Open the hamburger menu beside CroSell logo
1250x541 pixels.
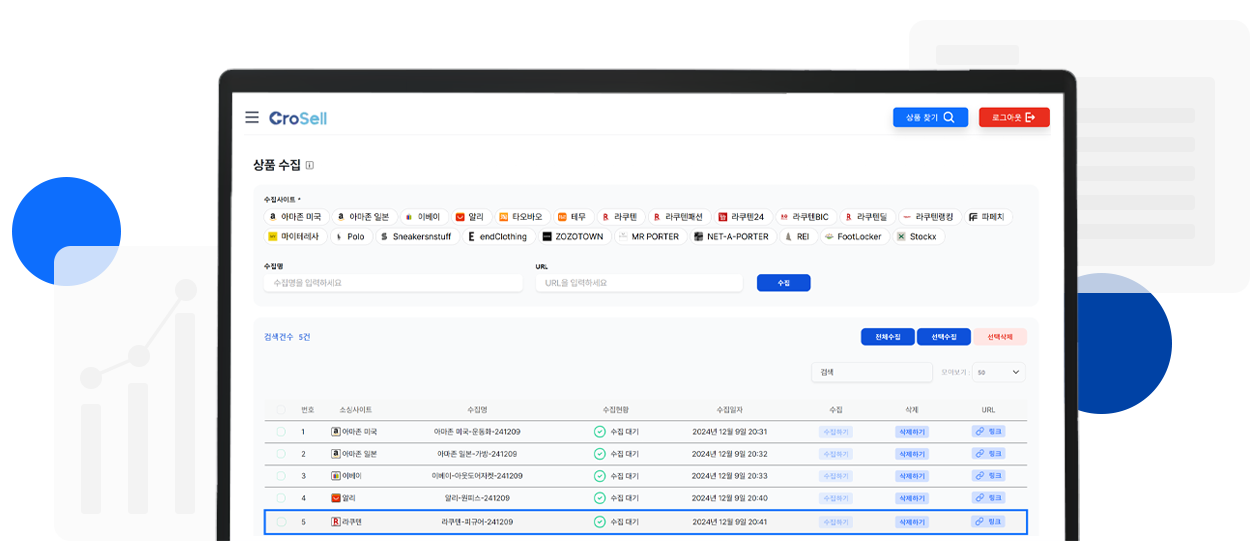pyautogui.click(x=252, y=118)
